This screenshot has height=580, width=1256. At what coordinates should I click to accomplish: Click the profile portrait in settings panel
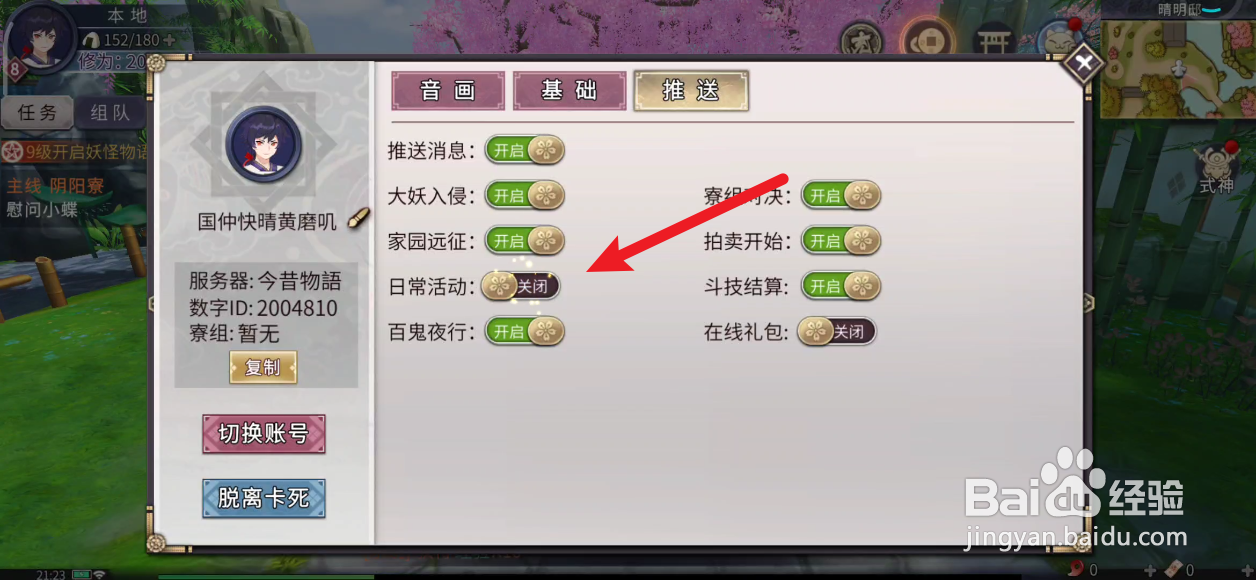point(263,144)
